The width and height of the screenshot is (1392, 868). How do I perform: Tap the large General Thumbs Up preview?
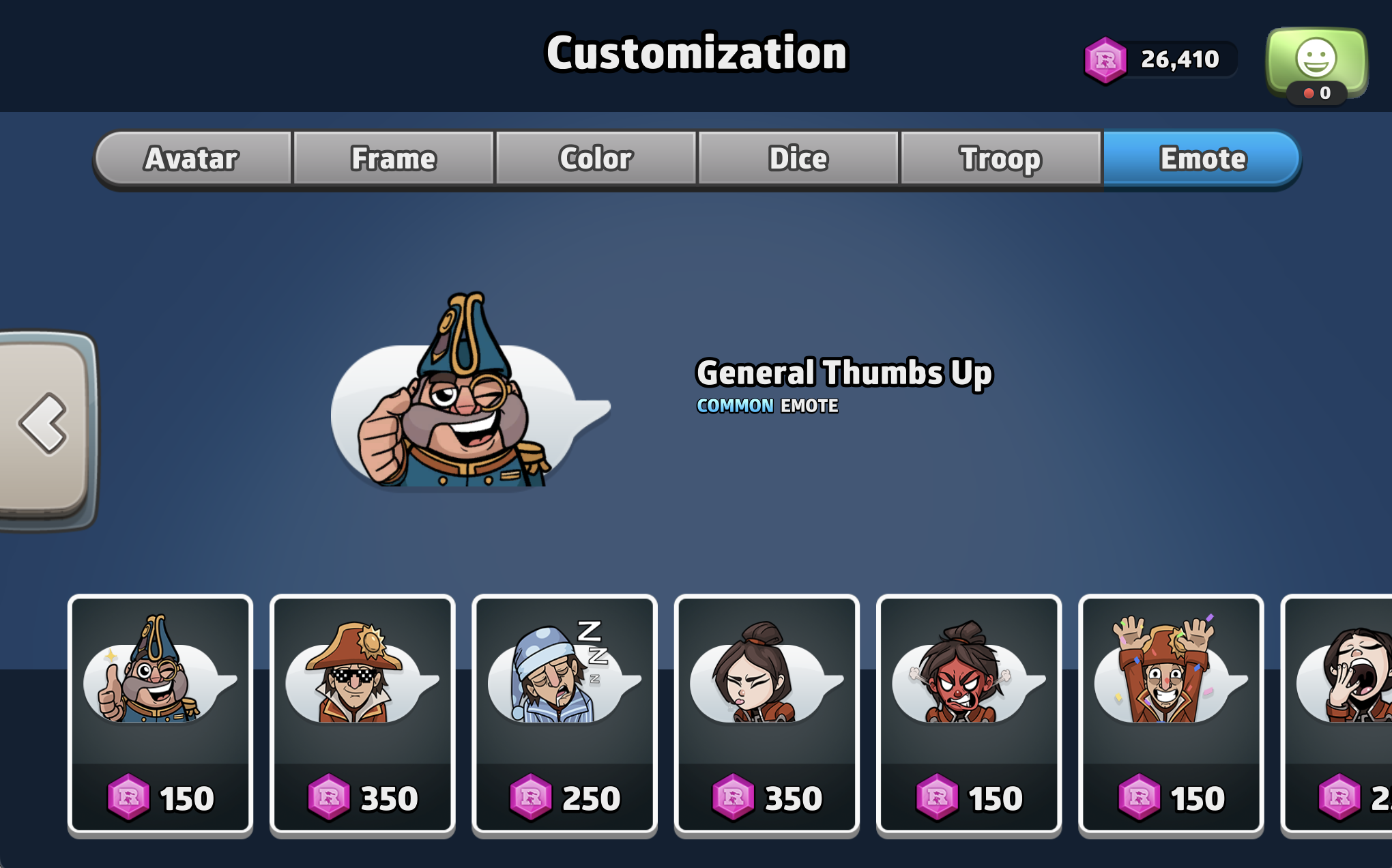tap(471, 390)
